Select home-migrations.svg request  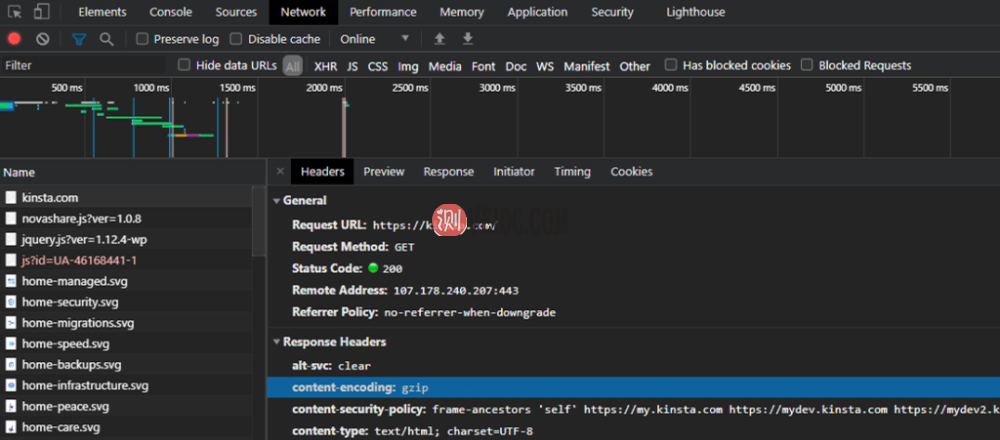pos(126,323)
